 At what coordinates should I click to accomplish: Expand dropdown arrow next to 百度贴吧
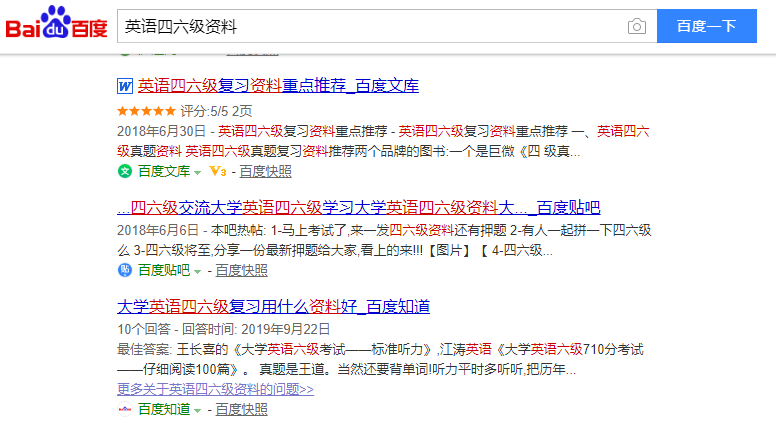tap(197, 272)
